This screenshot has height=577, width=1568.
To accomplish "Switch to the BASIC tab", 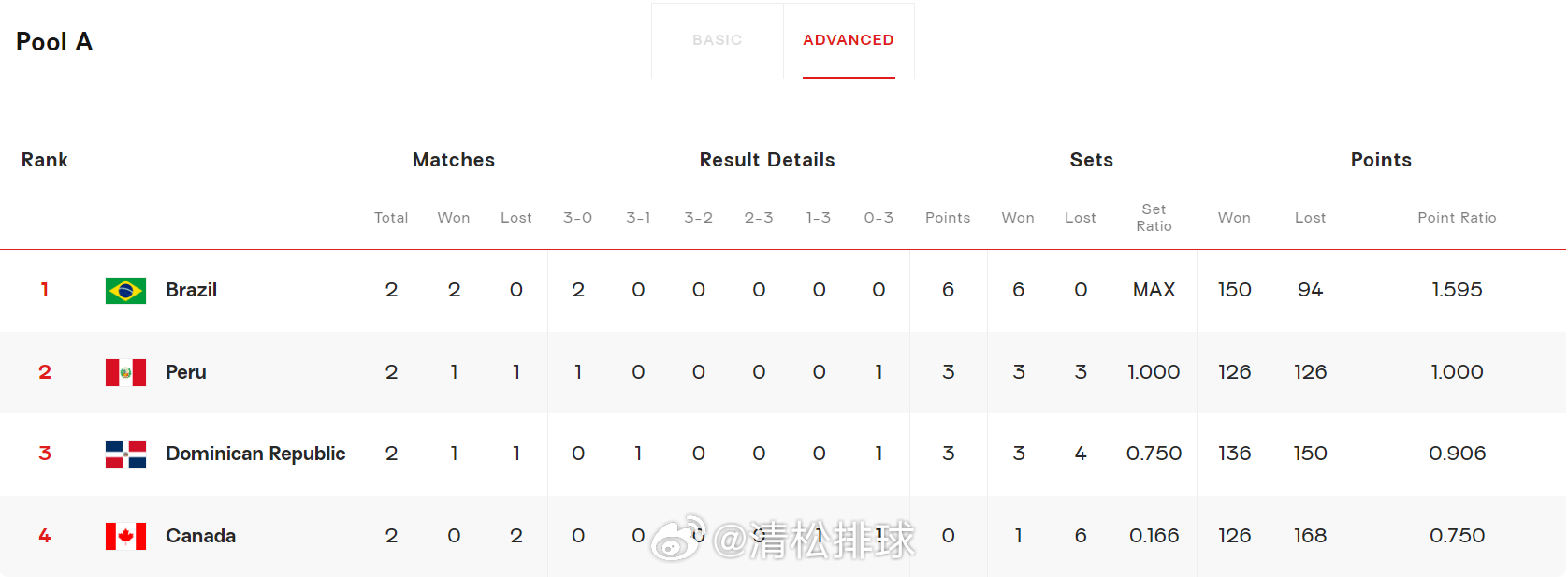I will pyautogui.click(x=718, y=40).
